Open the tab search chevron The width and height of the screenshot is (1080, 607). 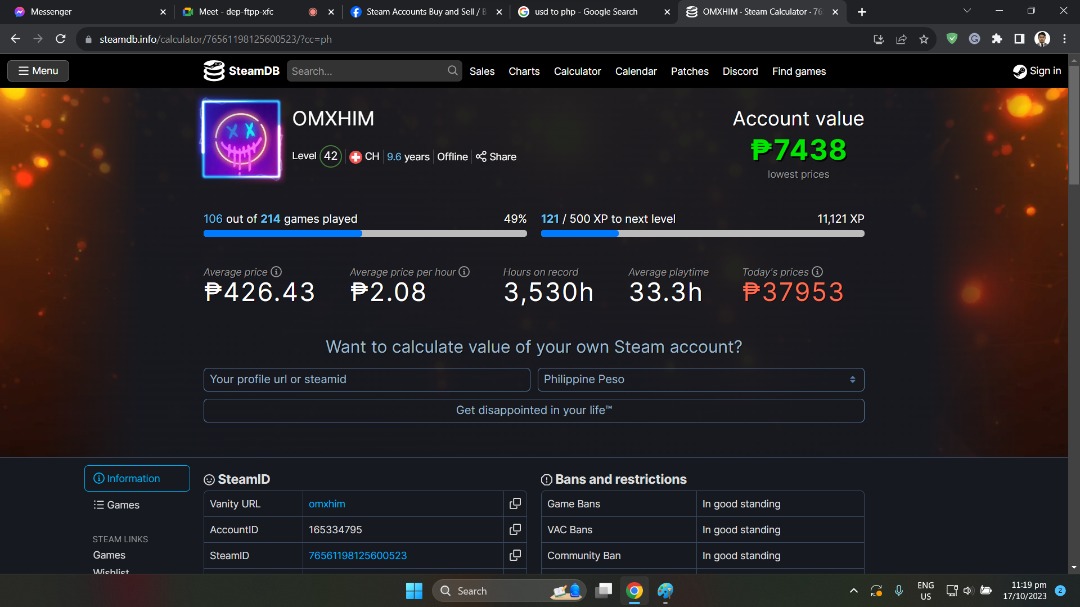click(967, 11)
